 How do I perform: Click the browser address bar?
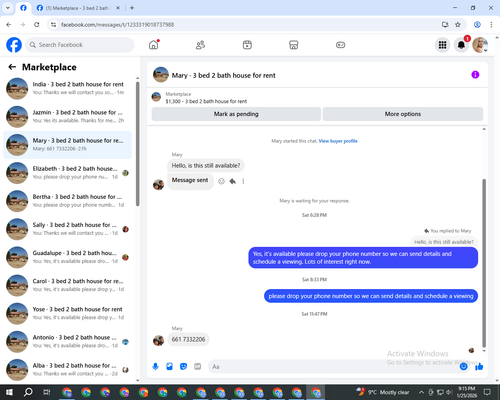[247, 24]
